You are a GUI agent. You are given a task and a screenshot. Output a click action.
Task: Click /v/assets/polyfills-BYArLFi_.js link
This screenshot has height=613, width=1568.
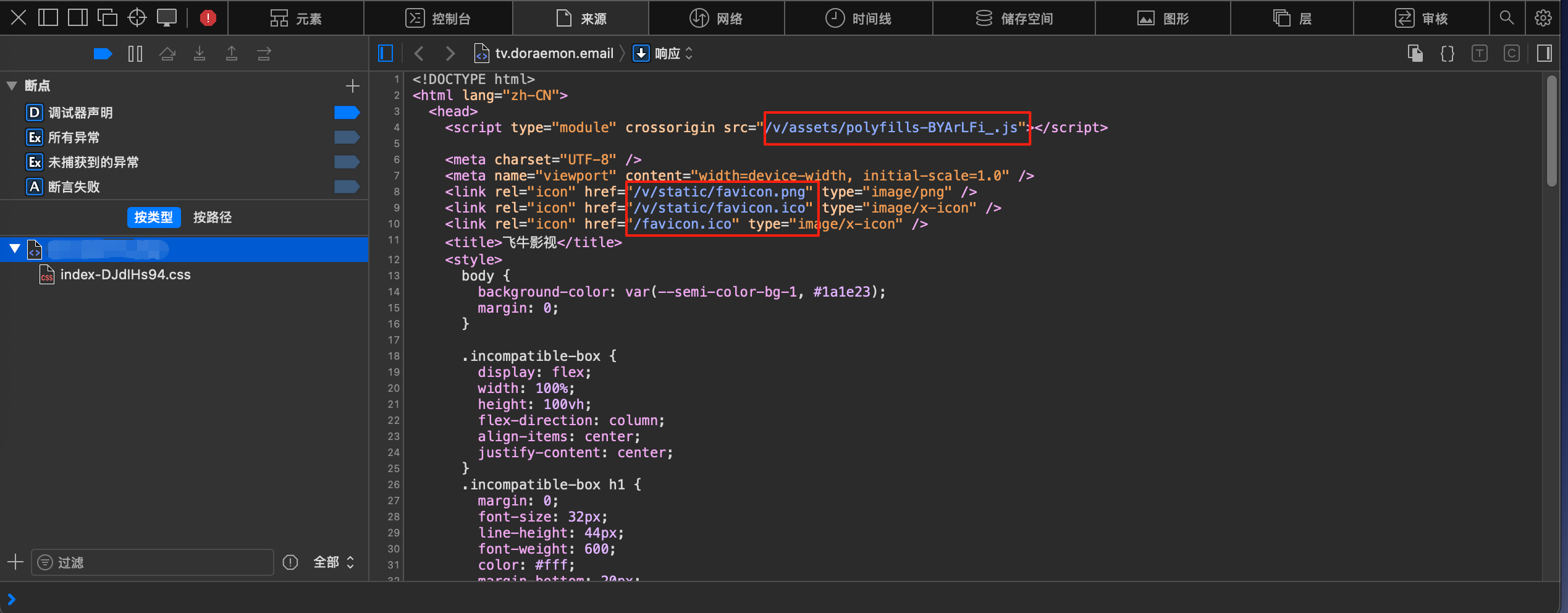point(891,127)
